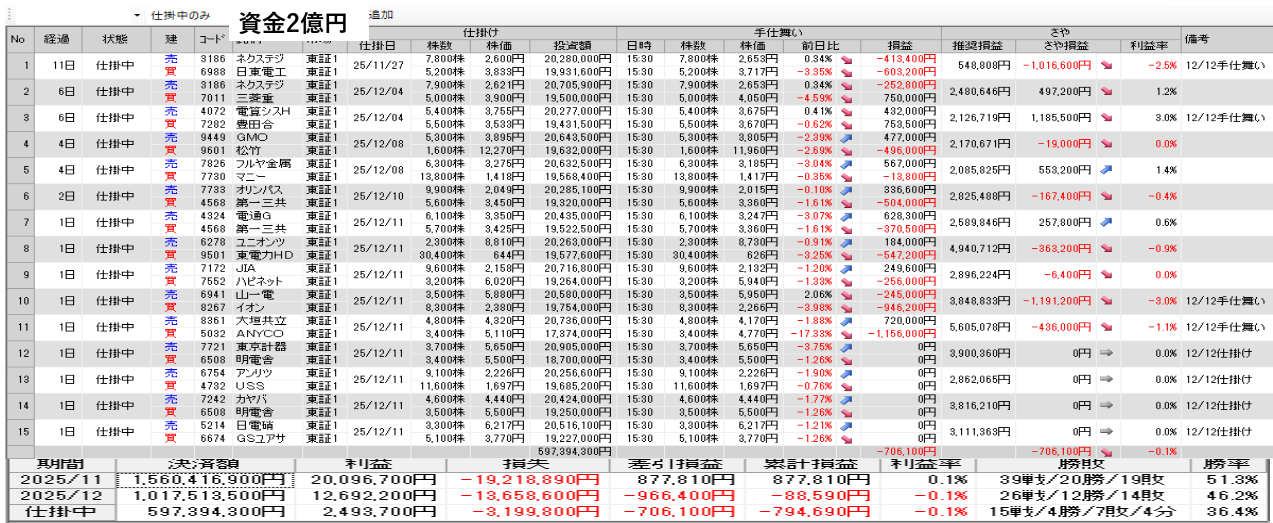Click the red arrow in row 3's さや損益 cell
The image size is (1273, 523).
[1106, 117]
